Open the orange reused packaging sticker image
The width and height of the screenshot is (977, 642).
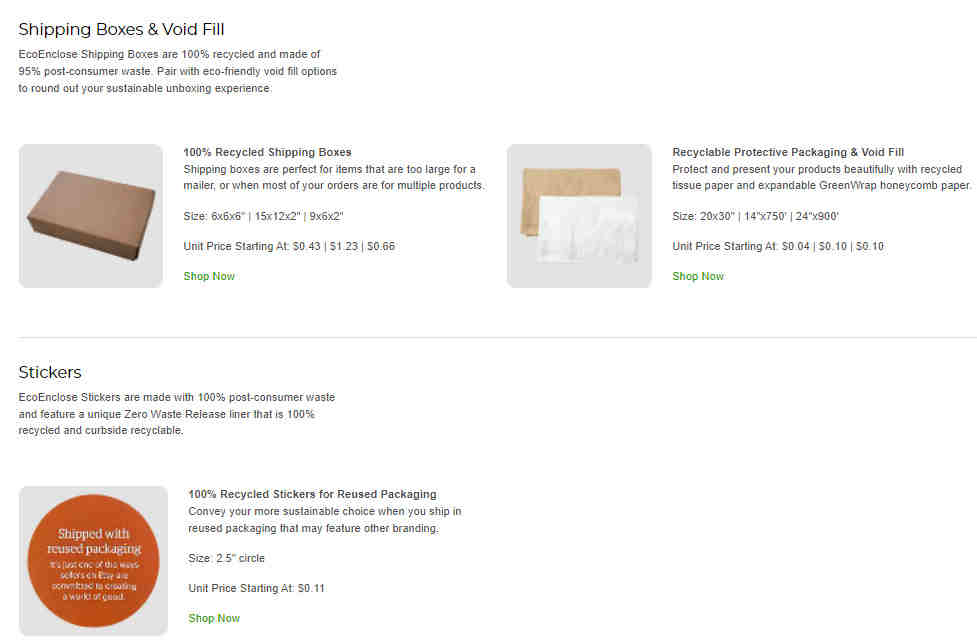tap(93, 560)
